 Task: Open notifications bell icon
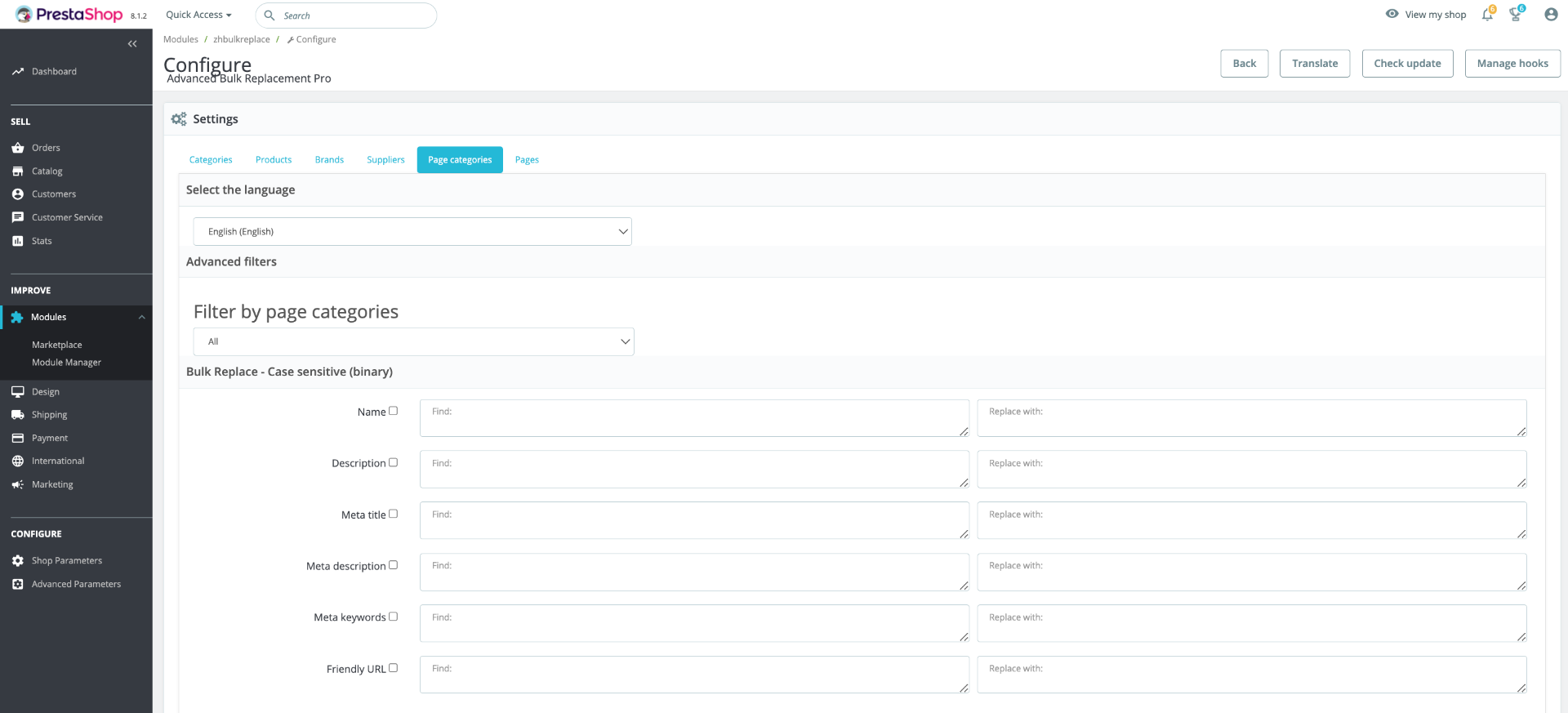point(1487,15)
